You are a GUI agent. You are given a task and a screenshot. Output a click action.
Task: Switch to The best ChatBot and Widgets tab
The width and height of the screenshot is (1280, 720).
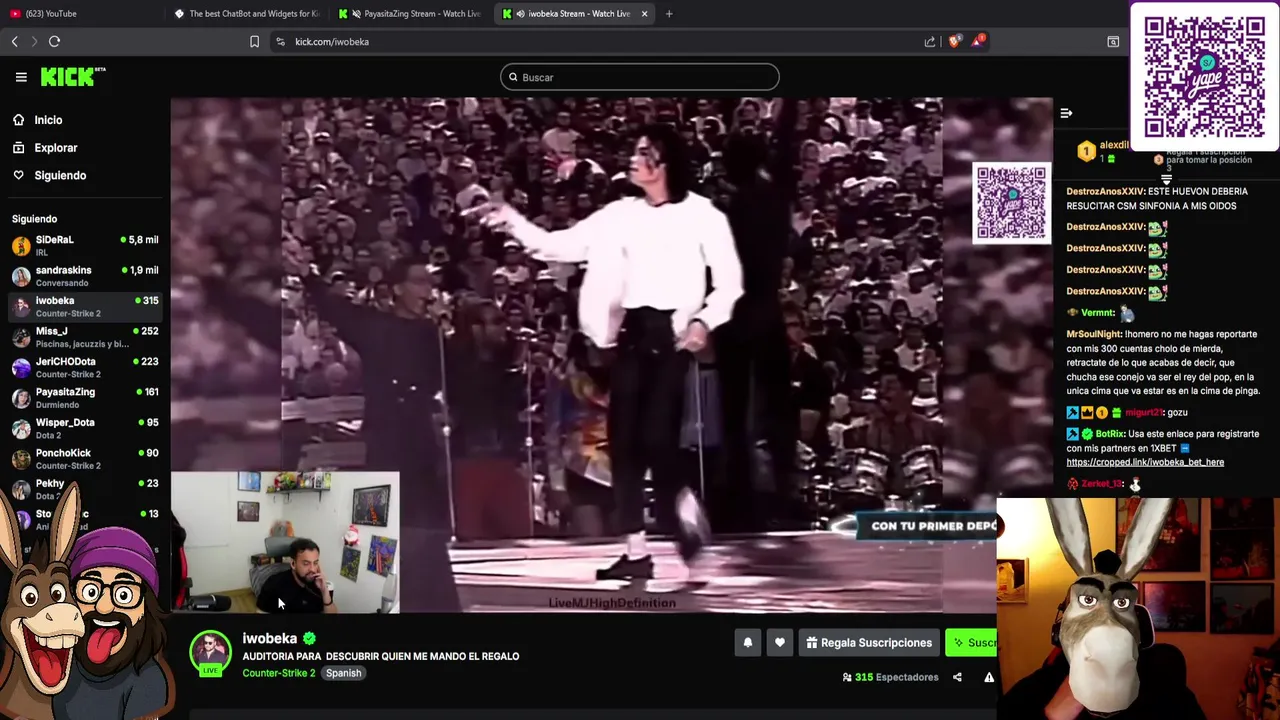click(x=246, y=14)
